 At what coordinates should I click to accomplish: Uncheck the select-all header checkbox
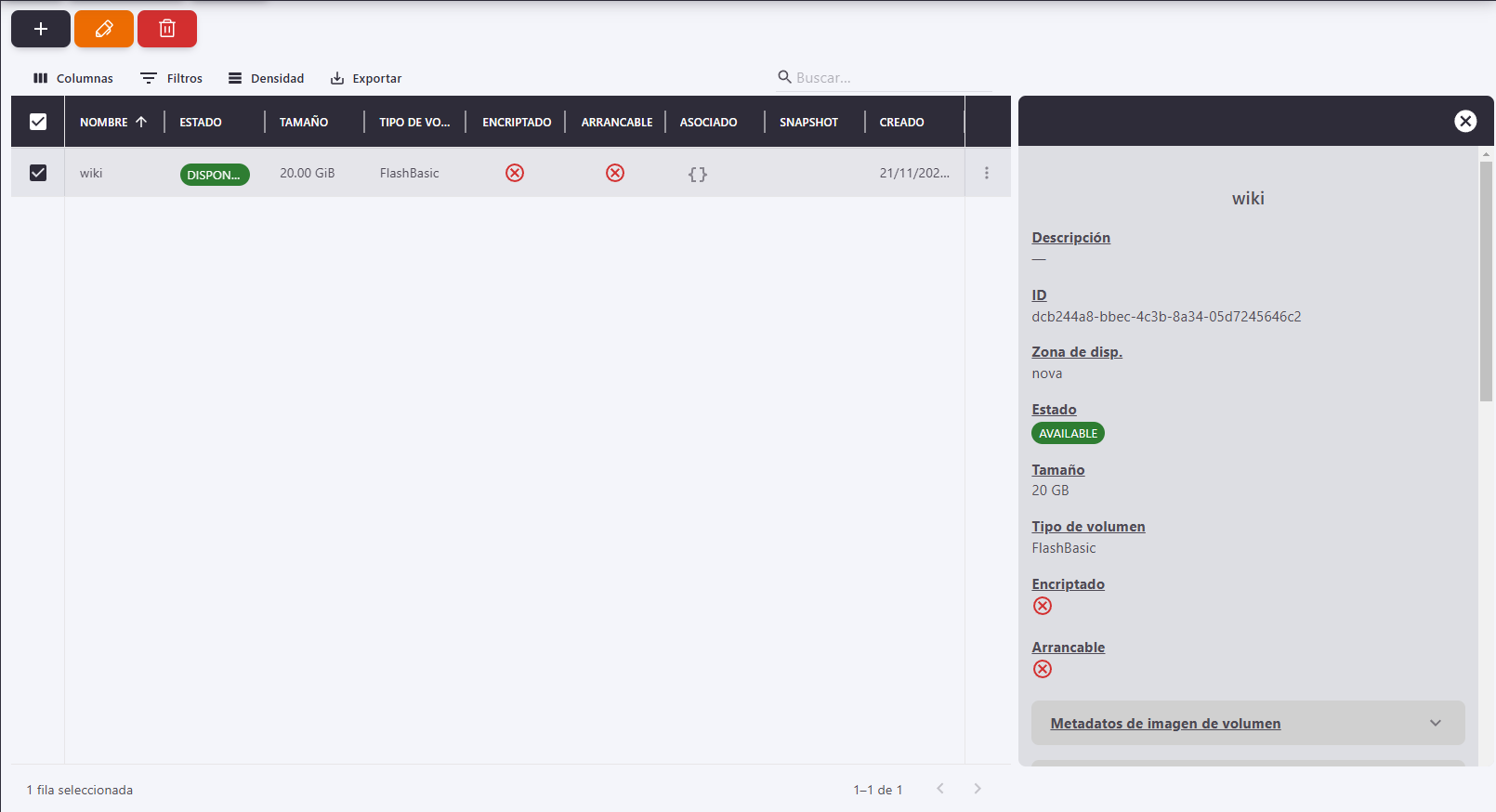(x=38, y=122)
